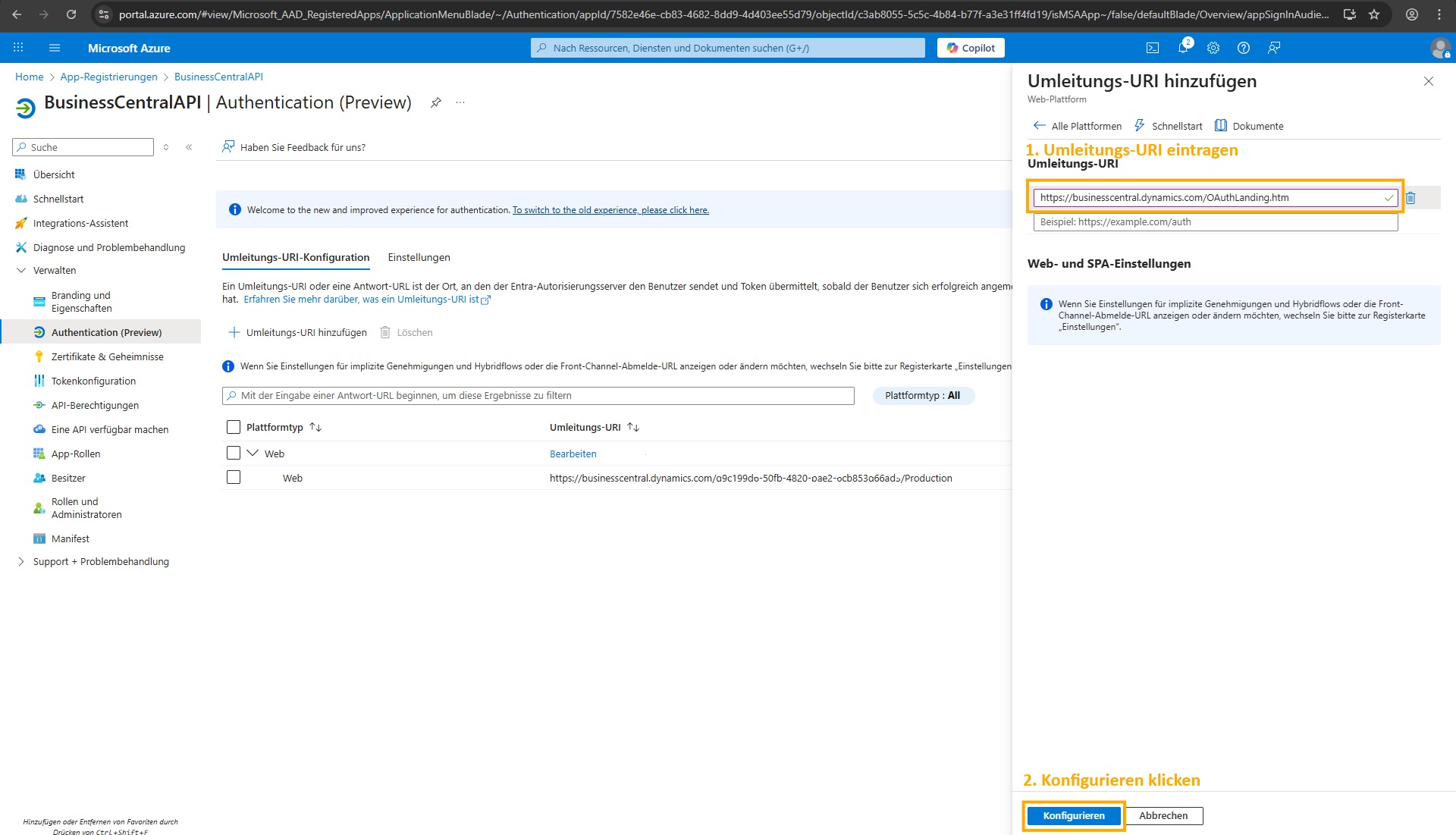Image resolution: width=1456 pixels, height=835 pixels.
Task: Click the Home breadcrumb
Action: pyautogui.click(x=29, y=77)
